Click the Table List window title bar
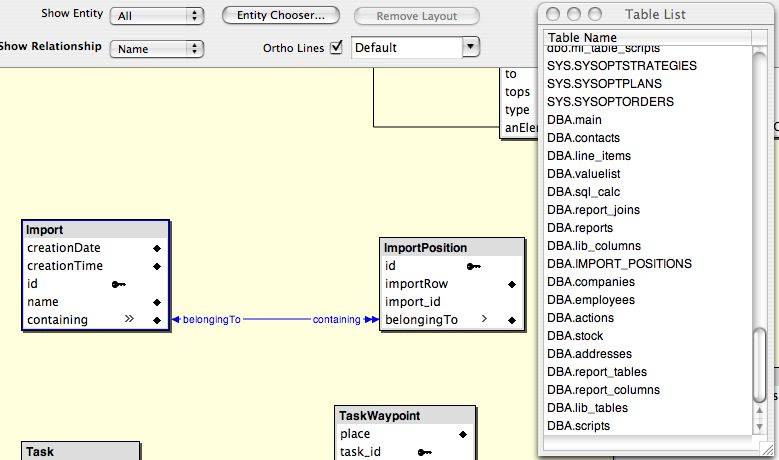This screenshot has height=460, width=779. pos(656,14)
